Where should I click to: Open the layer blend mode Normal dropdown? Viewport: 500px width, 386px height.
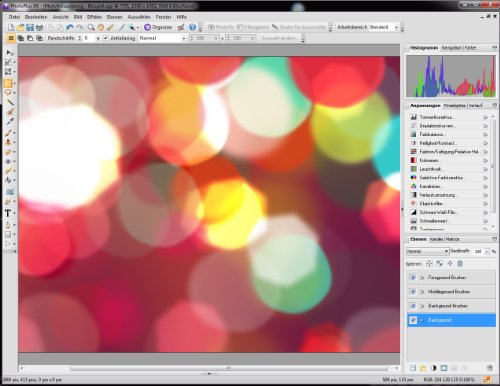(x=428, y=251)
